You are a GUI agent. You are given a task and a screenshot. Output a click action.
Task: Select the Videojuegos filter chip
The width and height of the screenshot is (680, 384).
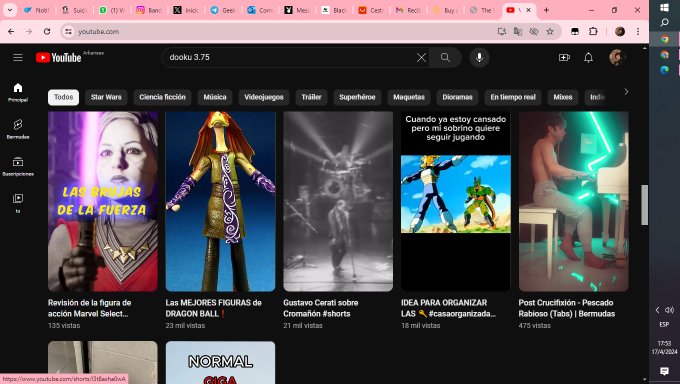click(x=264, y=97)
